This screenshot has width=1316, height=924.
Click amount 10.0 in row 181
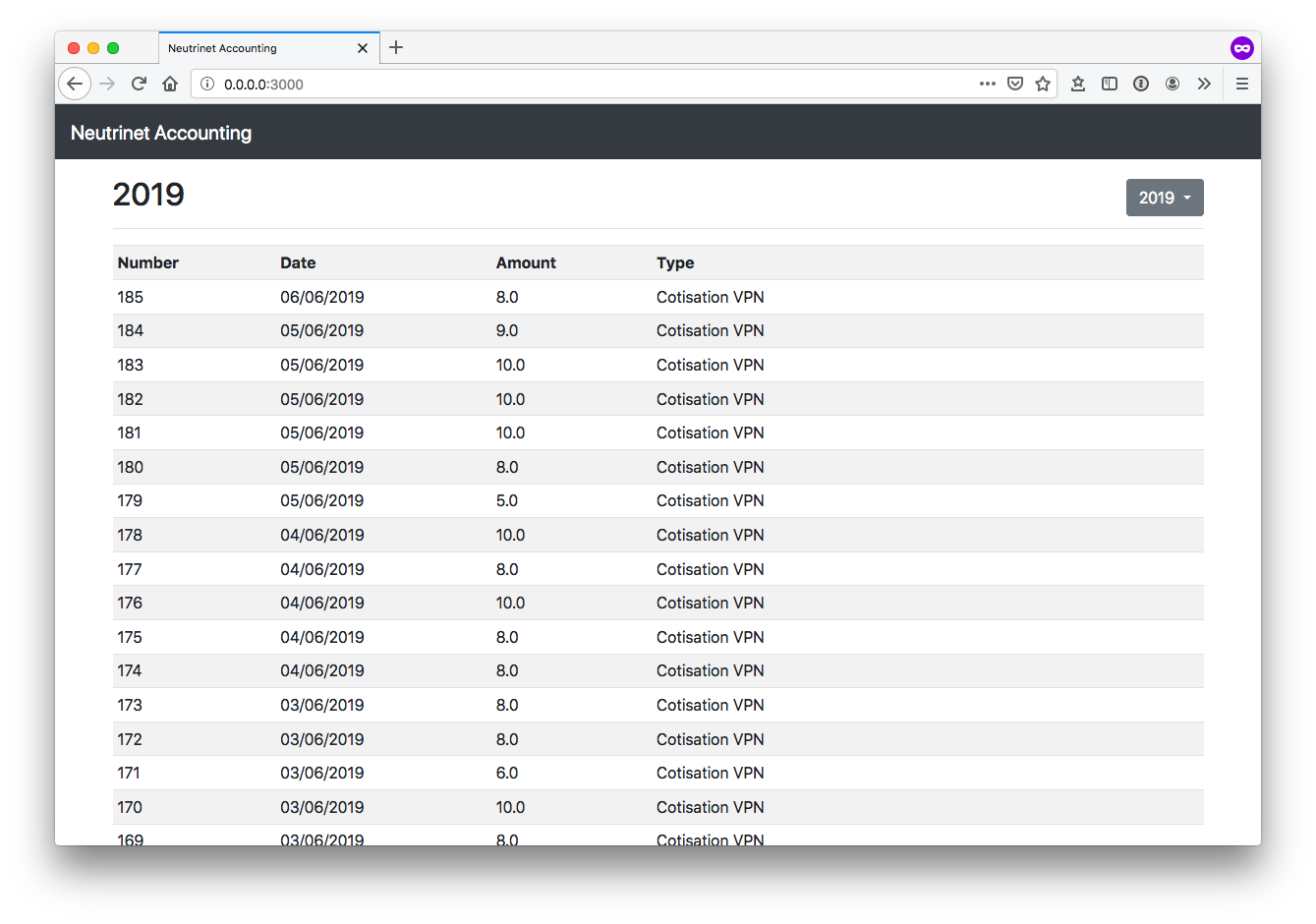(x=510, y=433)
